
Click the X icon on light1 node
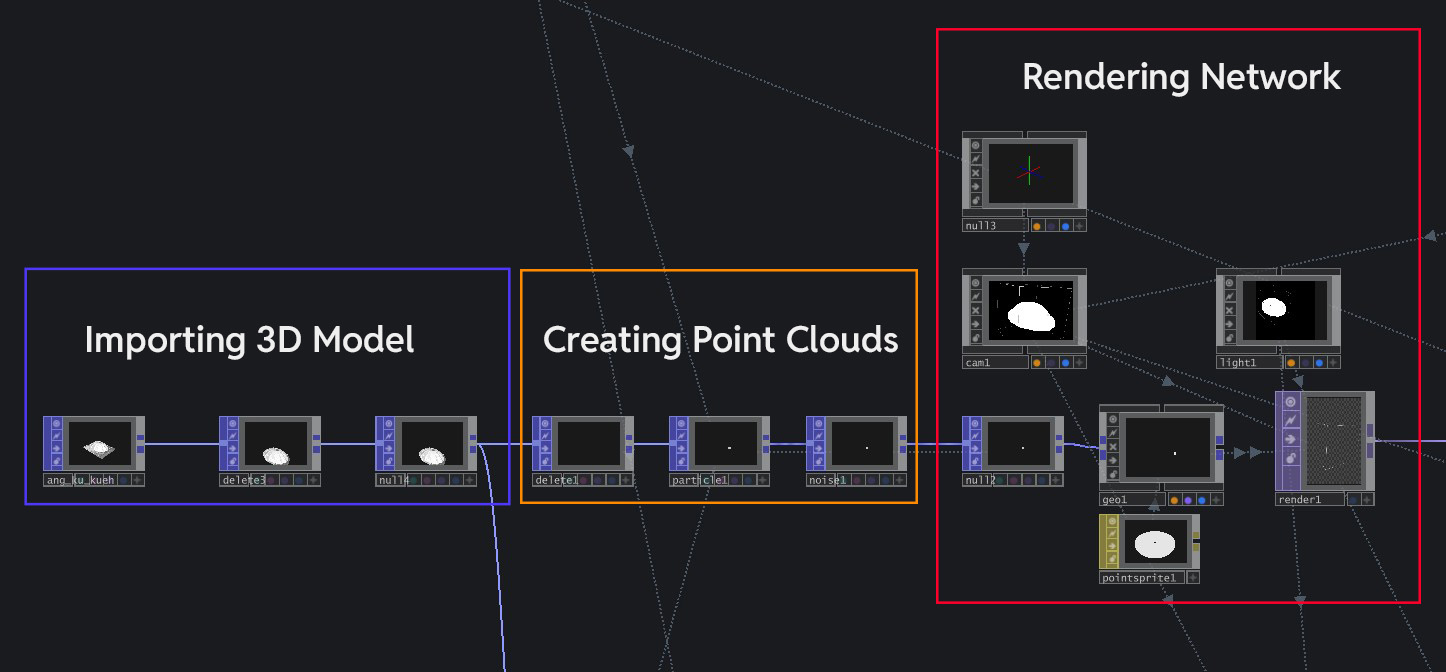coord(1230,310)
